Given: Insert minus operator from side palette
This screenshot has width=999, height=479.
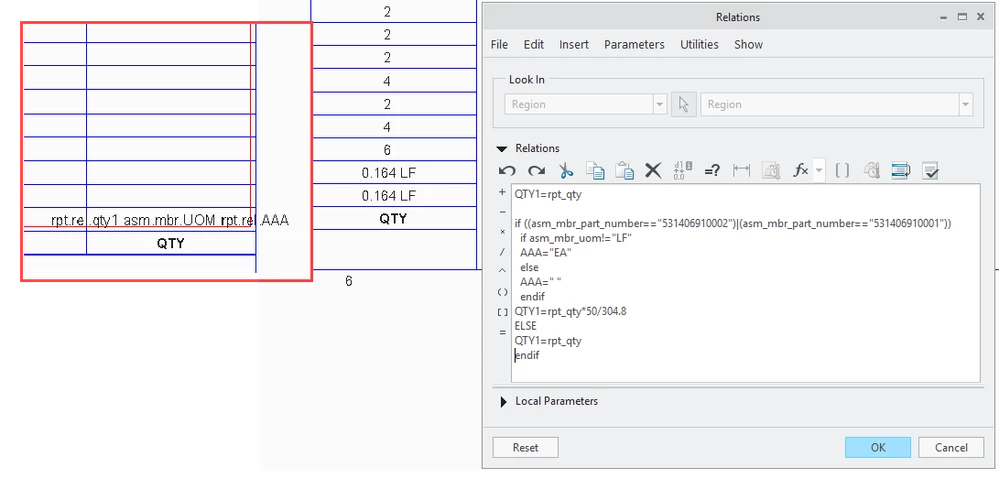Looking at the screenshot, I should [502, 212].
